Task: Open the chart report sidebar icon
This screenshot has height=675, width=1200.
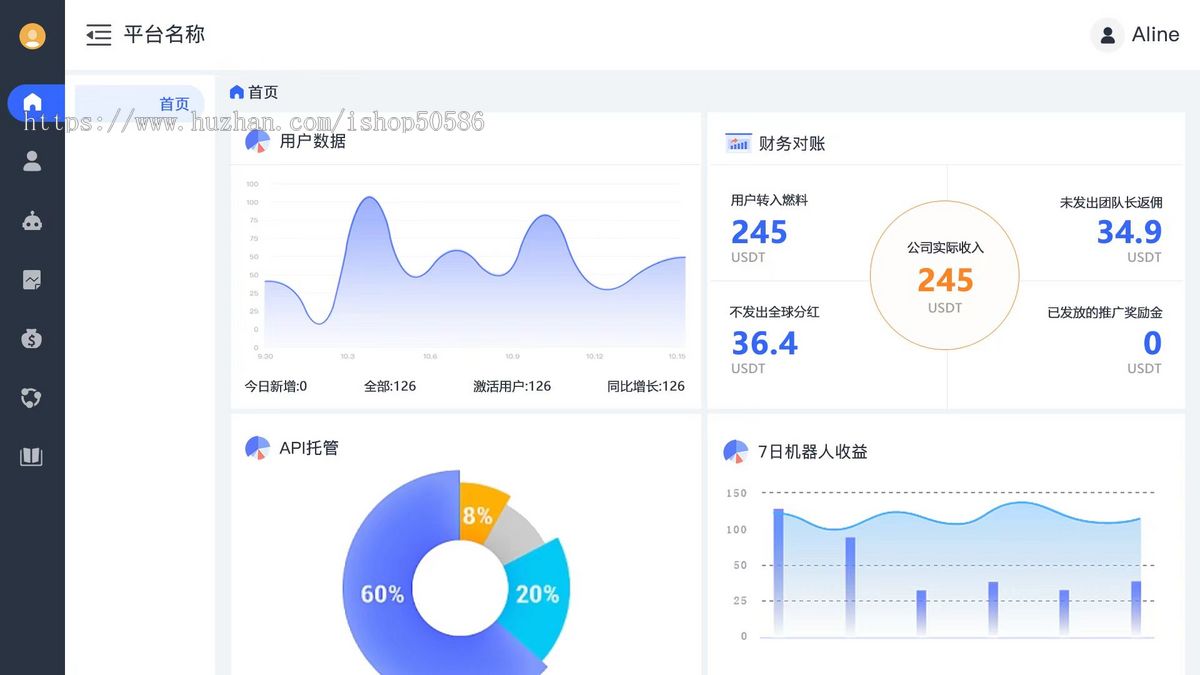Action: [32, 280]
